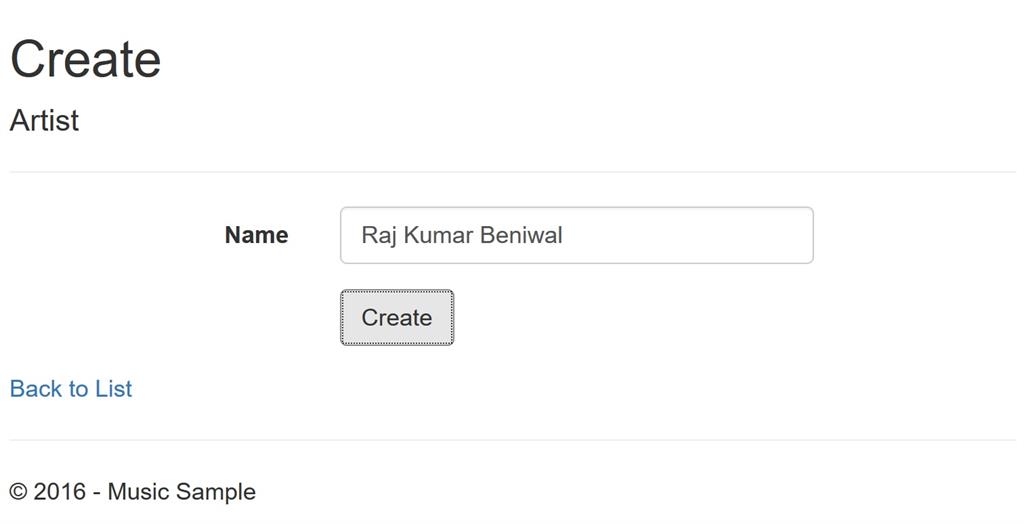Click the bold Name field label
The width and height of the screenshot is (1024, 524).
256,235
